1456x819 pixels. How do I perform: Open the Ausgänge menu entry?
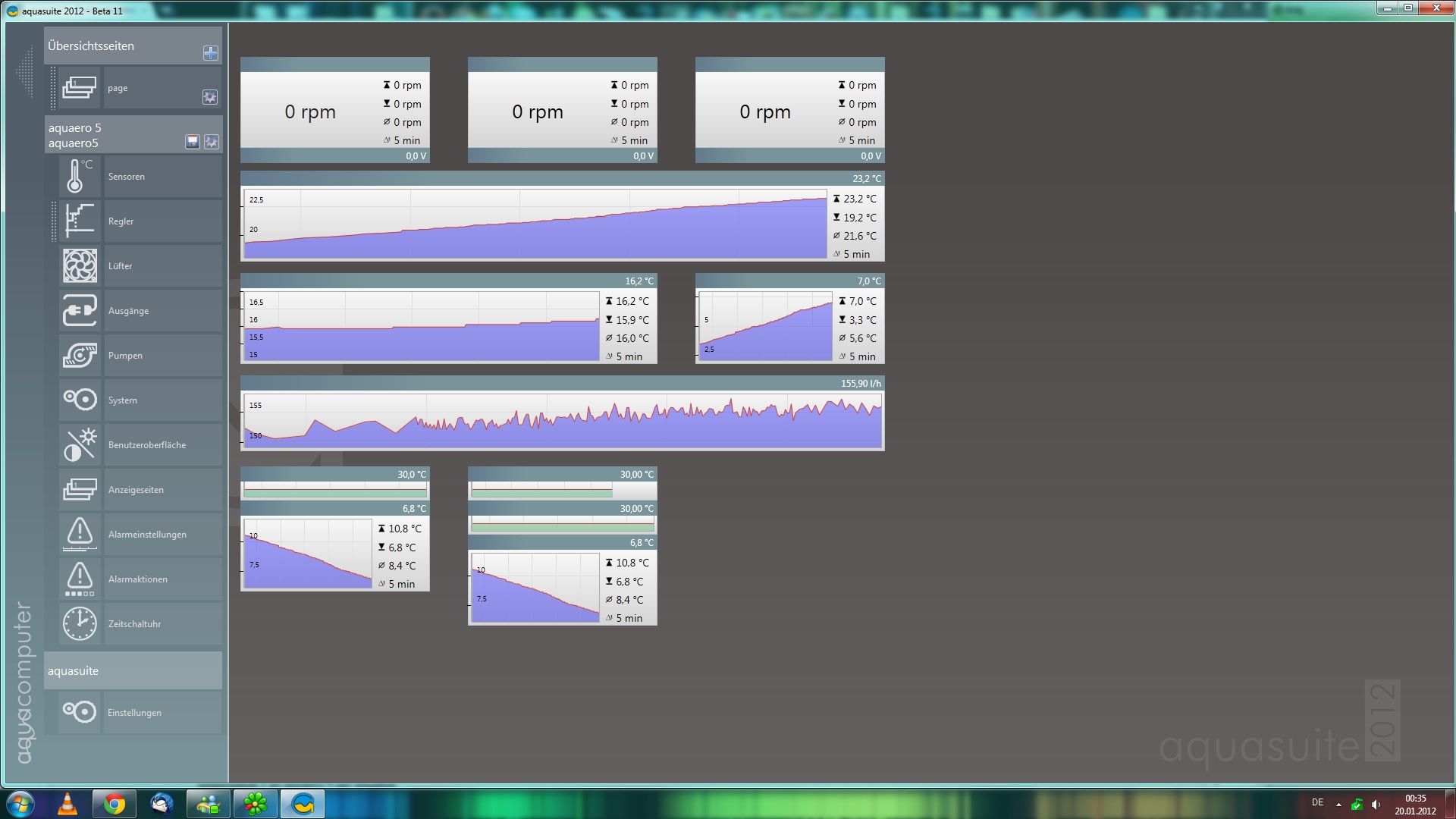162,311
